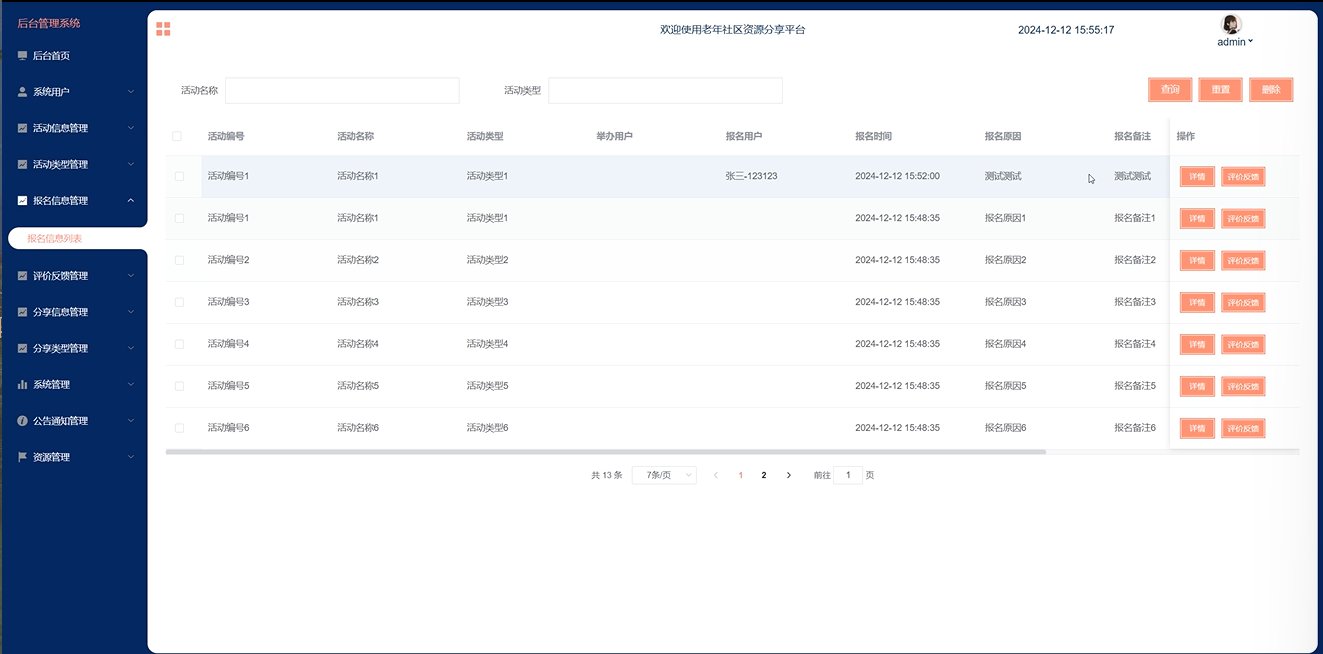Expand the 活动类型管理 sidebar menu
The height and width of the screenshot is (654, 1323).
pyautogui.click(x=73, y=164)
